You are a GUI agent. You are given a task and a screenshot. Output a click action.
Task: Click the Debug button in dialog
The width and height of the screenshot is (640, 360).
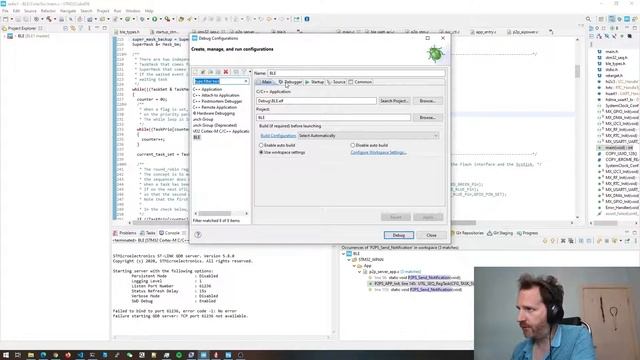pos(399,236)
